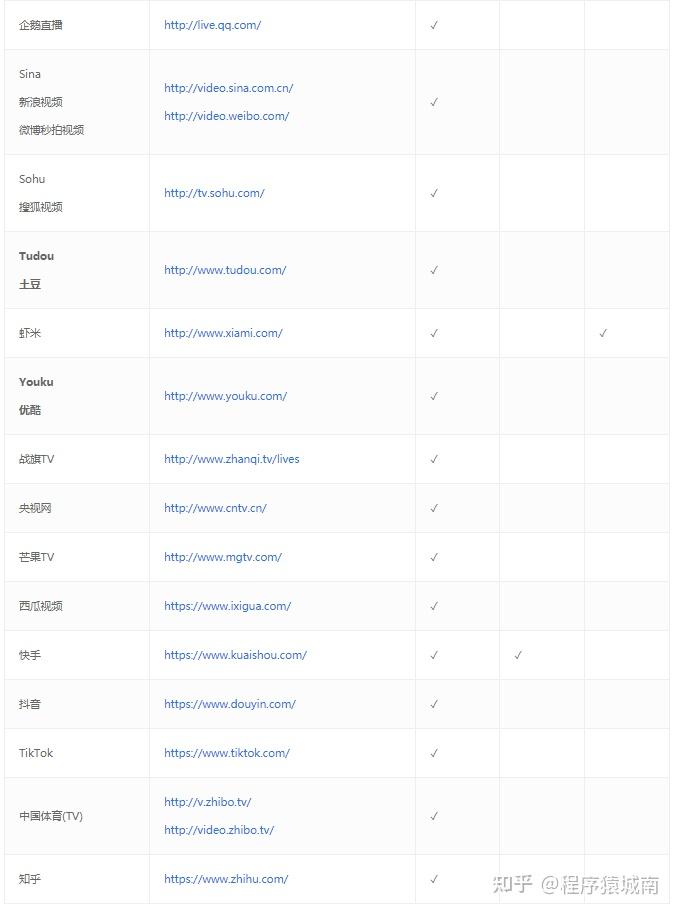Open the video.weibo.com link
The width and height of the screenshot is (676, 912).
(x=226, y=116)
